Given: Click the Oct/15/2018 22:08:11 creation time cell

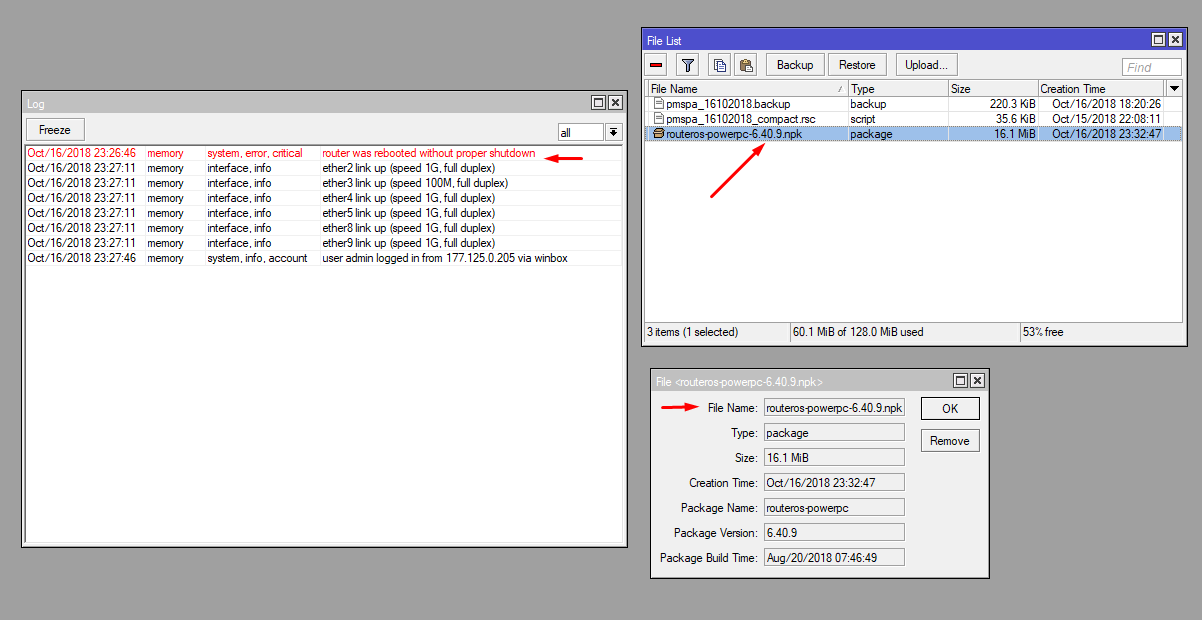Looking at the screenshot, I should tap(1106, 119).
